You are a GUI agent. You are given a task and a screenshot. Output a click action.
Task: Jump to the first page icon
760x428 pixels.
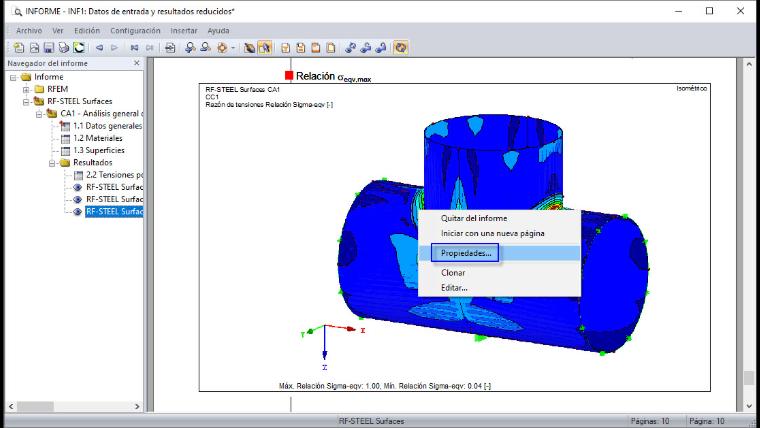[x=134, y=48]
